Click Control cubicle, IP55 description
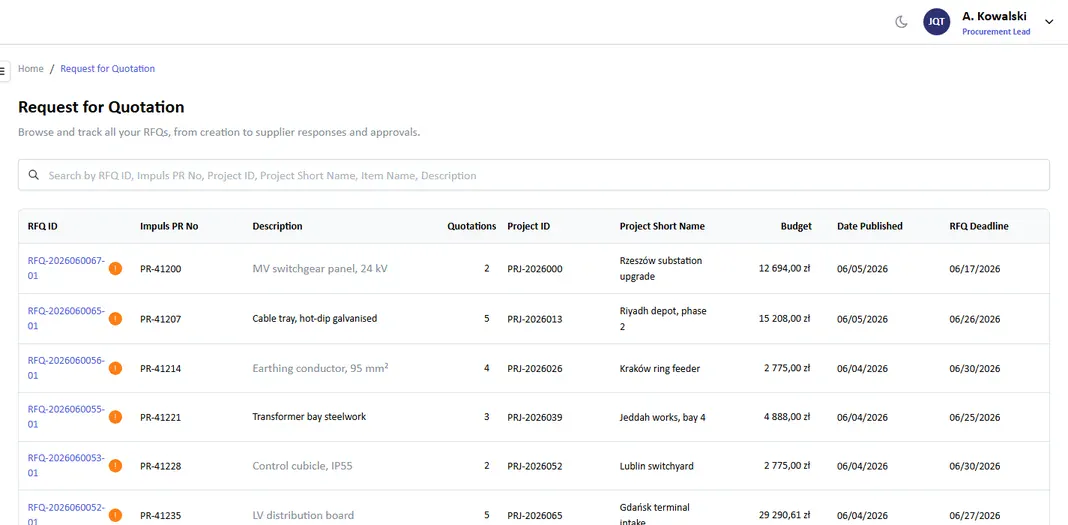The image size is (1068, 525). [x=302, y=466]
